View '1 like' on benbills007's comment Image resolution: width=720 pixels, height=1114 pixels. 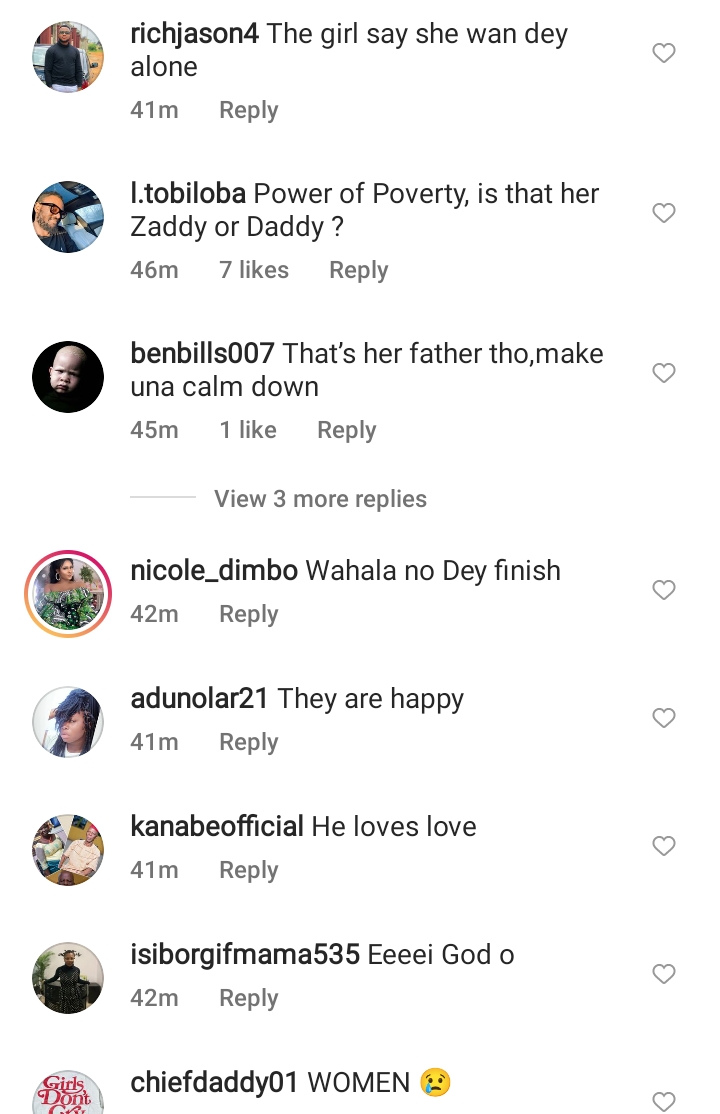(x=248, y=430)
